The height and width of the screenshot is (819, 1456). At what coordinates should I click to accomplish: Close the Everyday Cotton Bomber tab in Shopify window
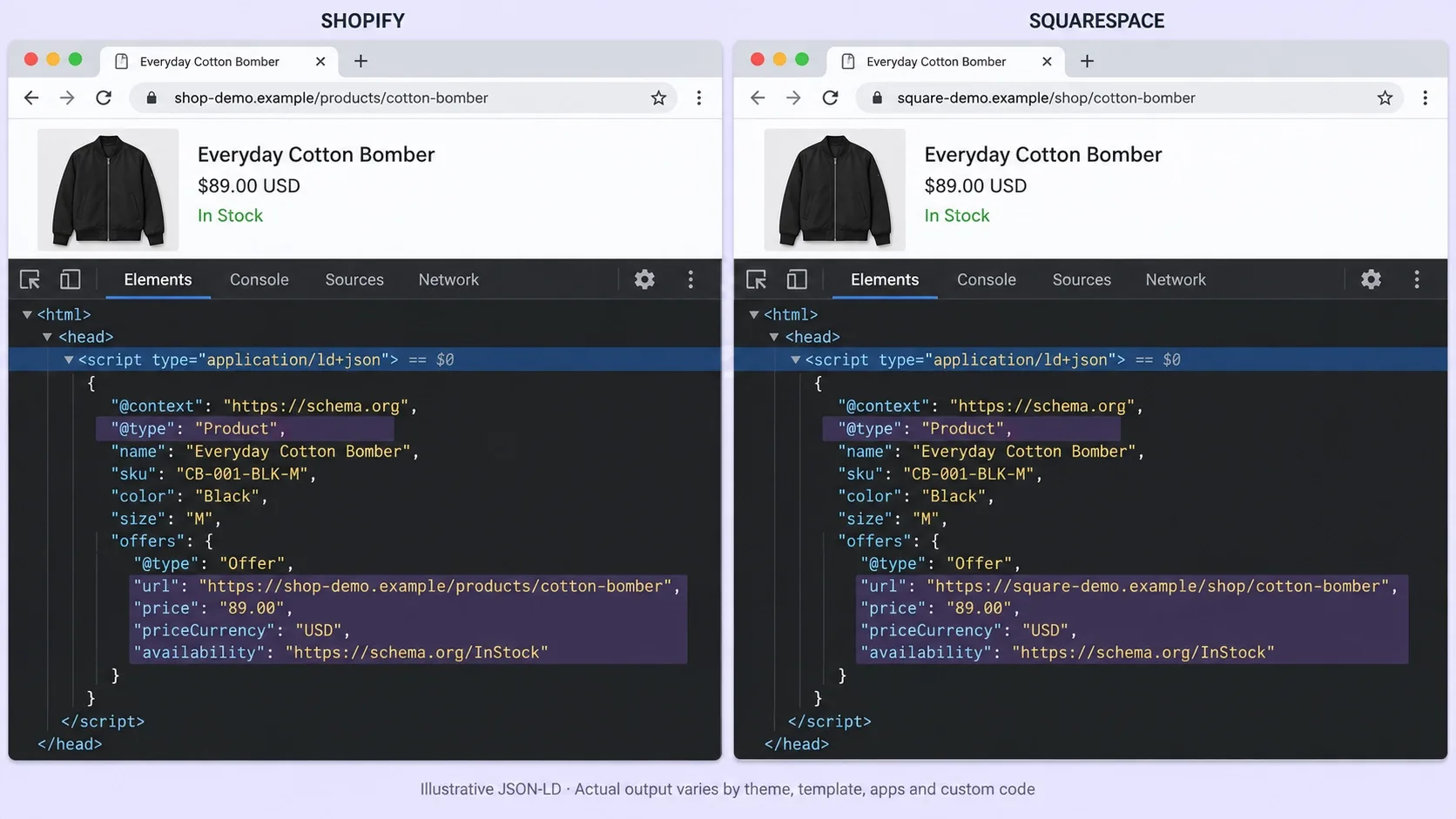(x=320, y=61)
